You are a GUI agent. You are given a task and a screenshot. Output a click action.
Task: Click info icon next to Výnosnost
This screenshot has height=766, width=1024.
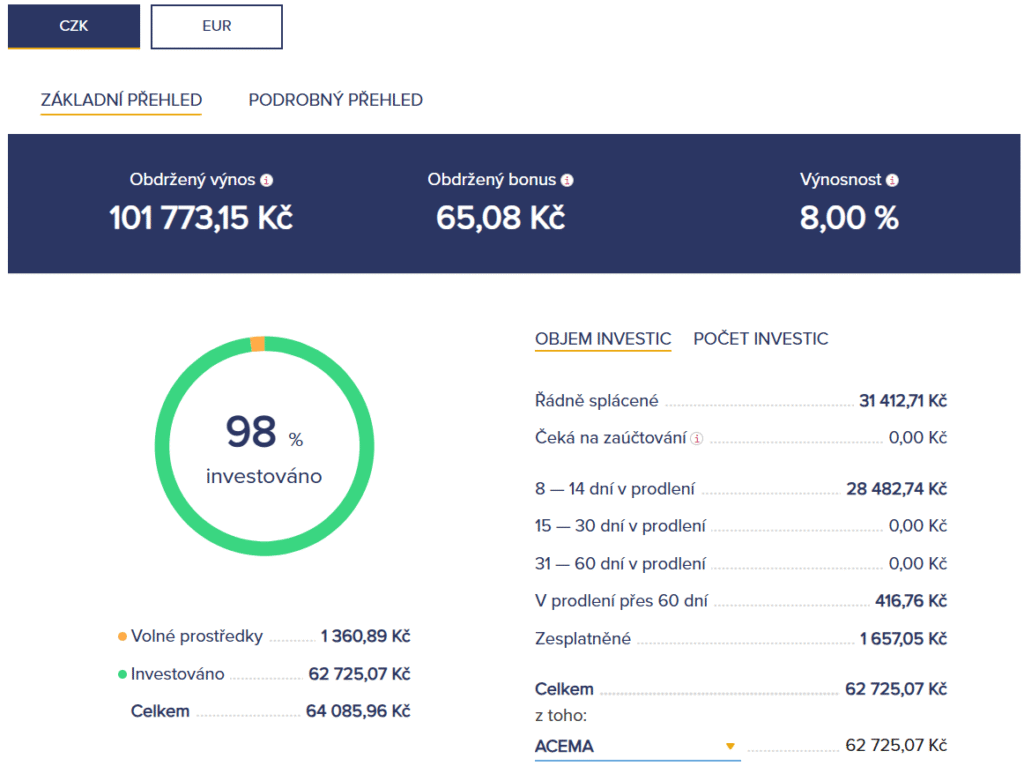892,181
